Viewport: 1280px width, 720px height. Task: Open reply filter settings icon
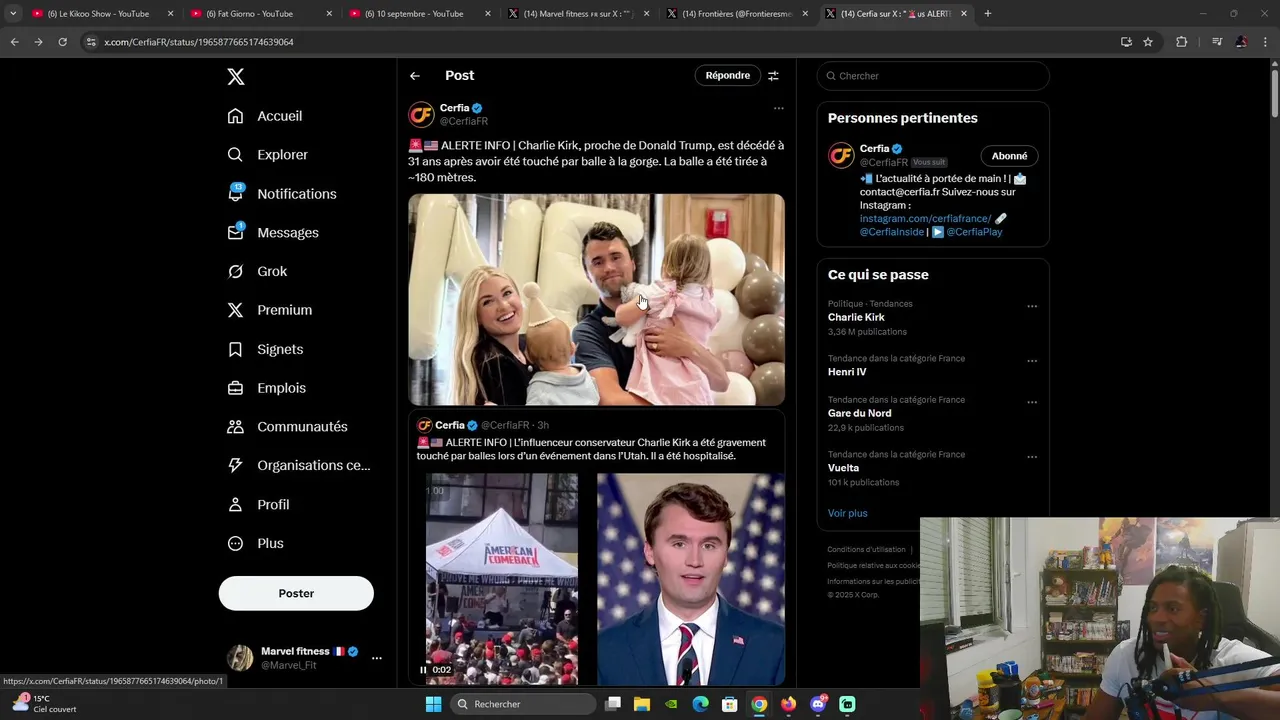point(773,76)
